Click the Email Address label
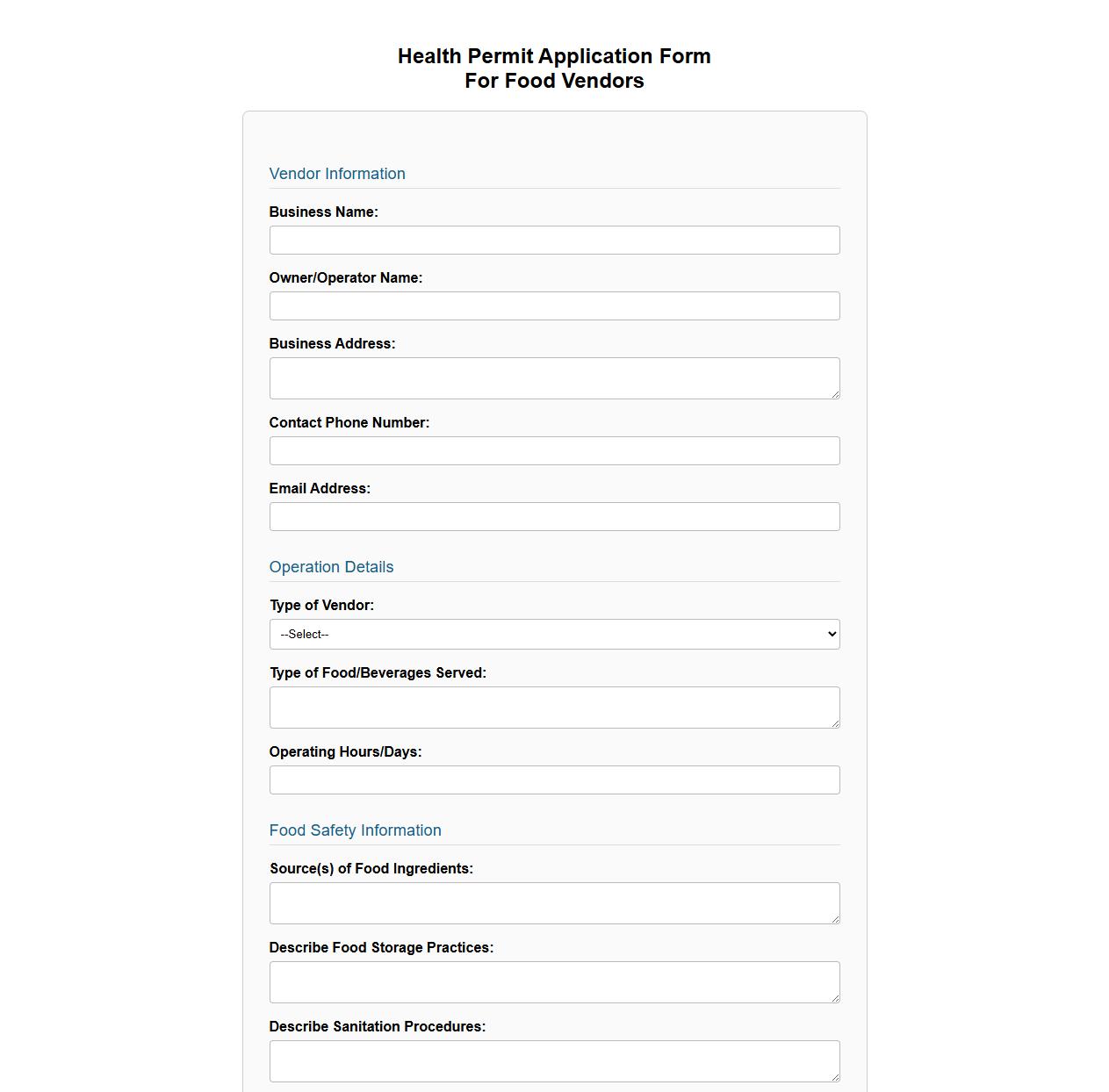 point(320,488)
